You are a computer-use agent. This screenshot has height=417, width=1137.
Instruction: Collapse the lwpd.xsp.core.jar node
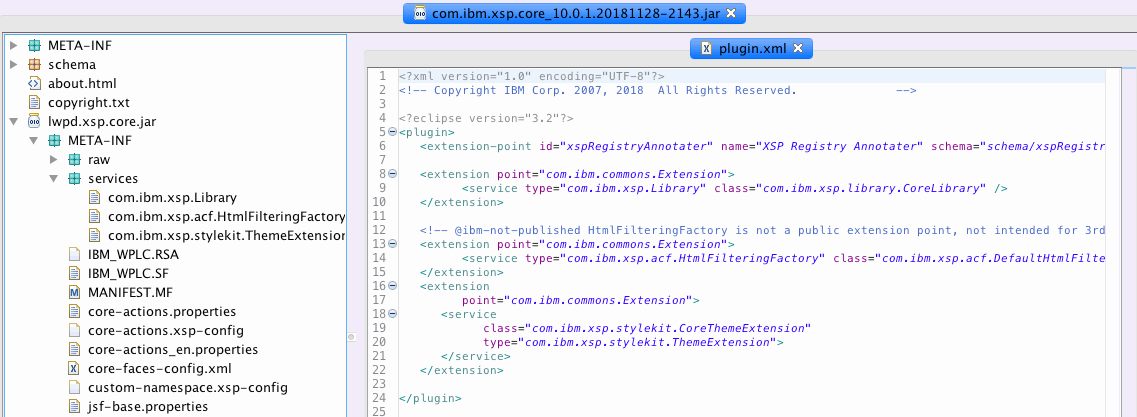point(13,121)
